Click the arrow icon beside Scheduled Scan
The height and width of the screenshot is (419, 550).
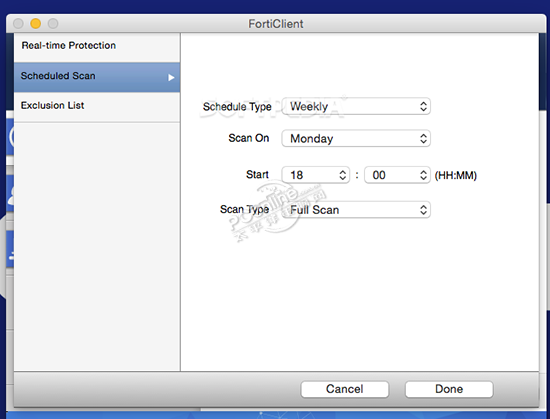tap(171, 77)
